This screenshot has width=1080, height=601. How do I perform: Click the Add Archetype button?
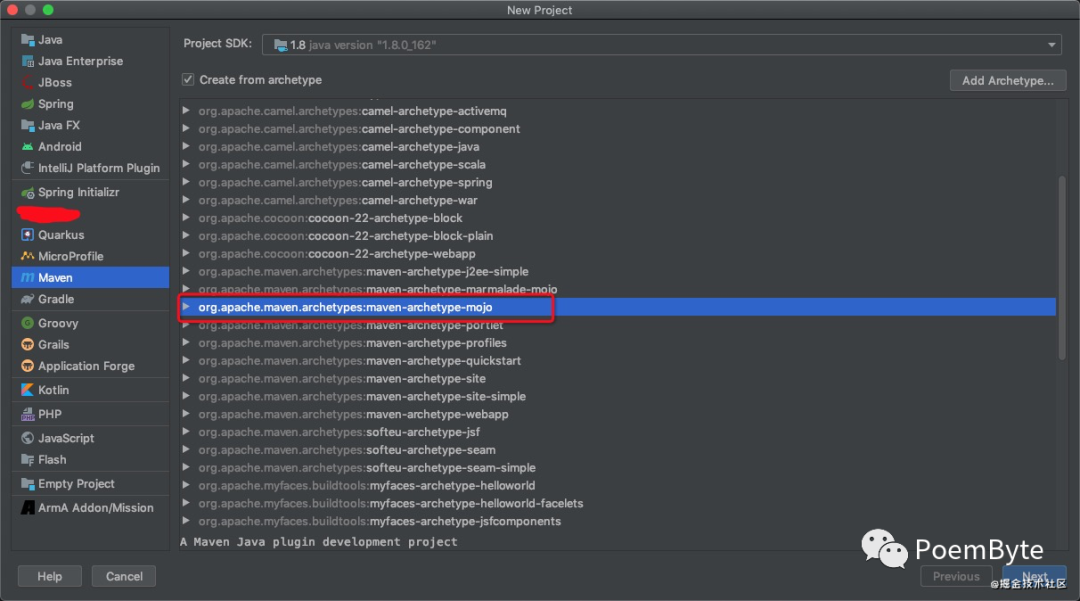pos(1008,81)
